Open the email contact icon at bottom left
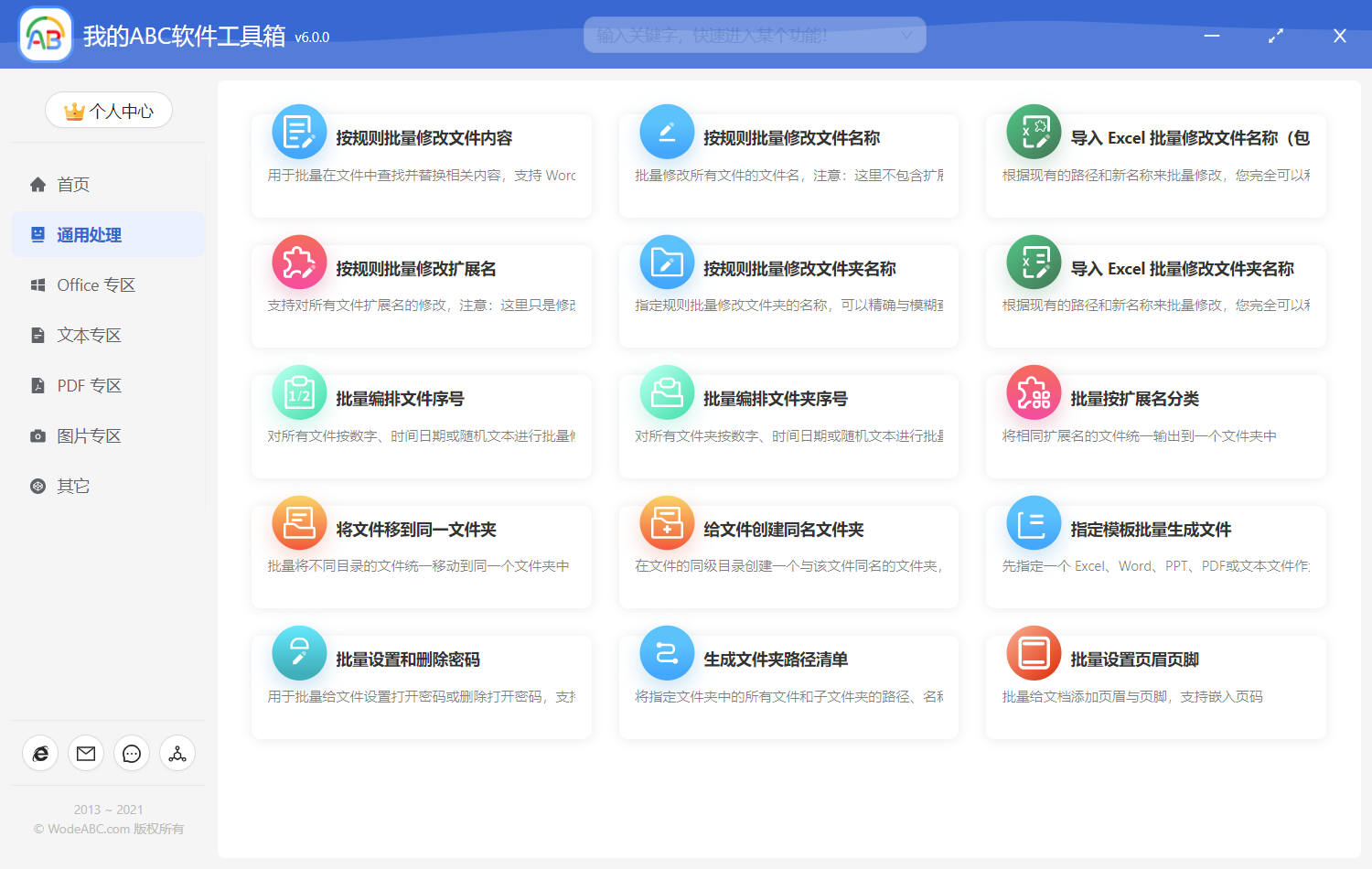Viewport: 1372px width, 869px height. (x=85, y=753)
